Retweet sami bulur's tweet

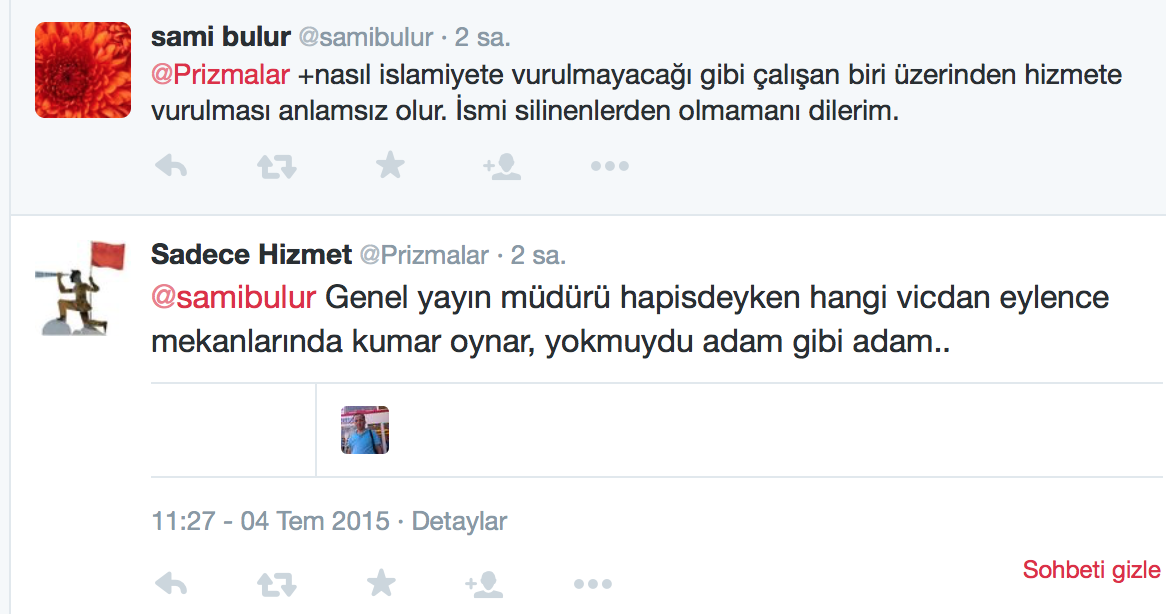277,166
